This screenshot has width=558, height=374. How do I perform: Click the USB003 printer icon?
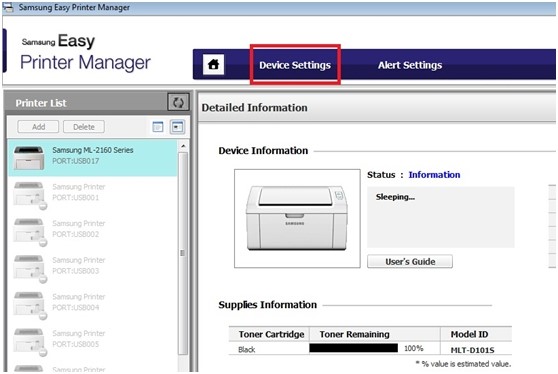[30, 268]
